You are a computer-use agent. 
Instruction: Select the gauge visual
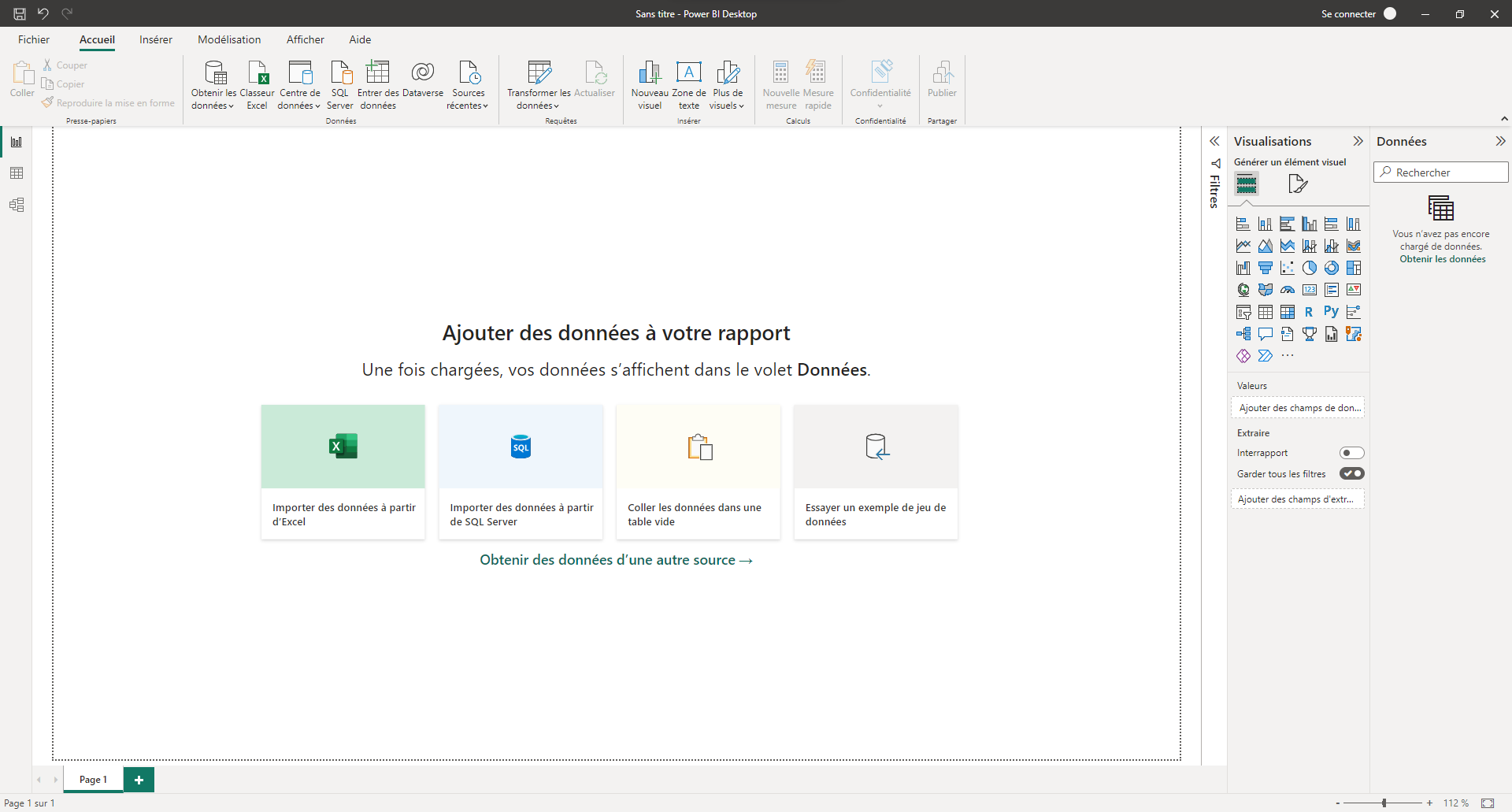click(1288, 290)
